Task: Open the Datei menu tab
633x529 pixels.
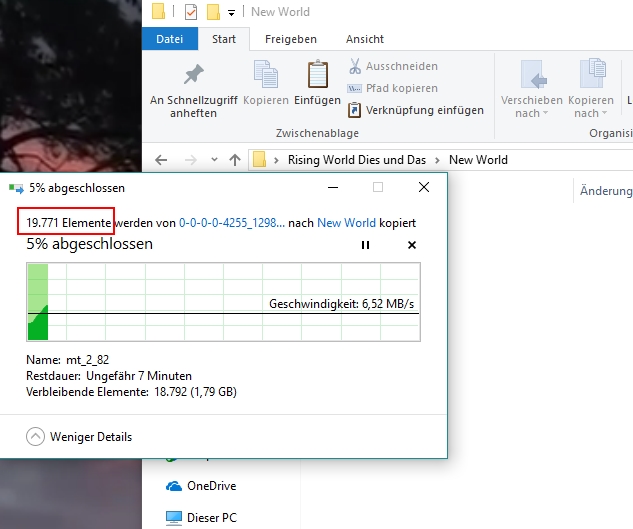Action: click(x=170, y=39)
